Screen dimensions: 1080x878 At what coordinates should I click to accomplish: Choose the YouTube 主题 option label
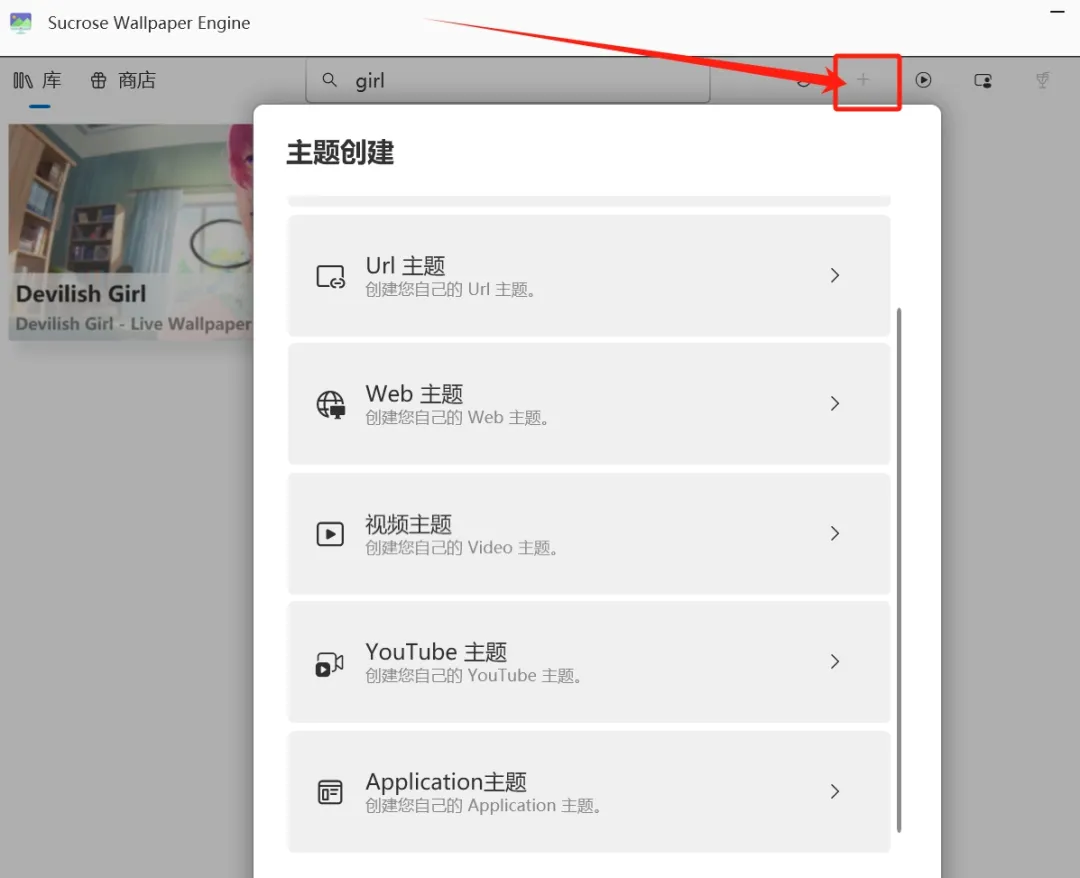[x=436, y=652]
